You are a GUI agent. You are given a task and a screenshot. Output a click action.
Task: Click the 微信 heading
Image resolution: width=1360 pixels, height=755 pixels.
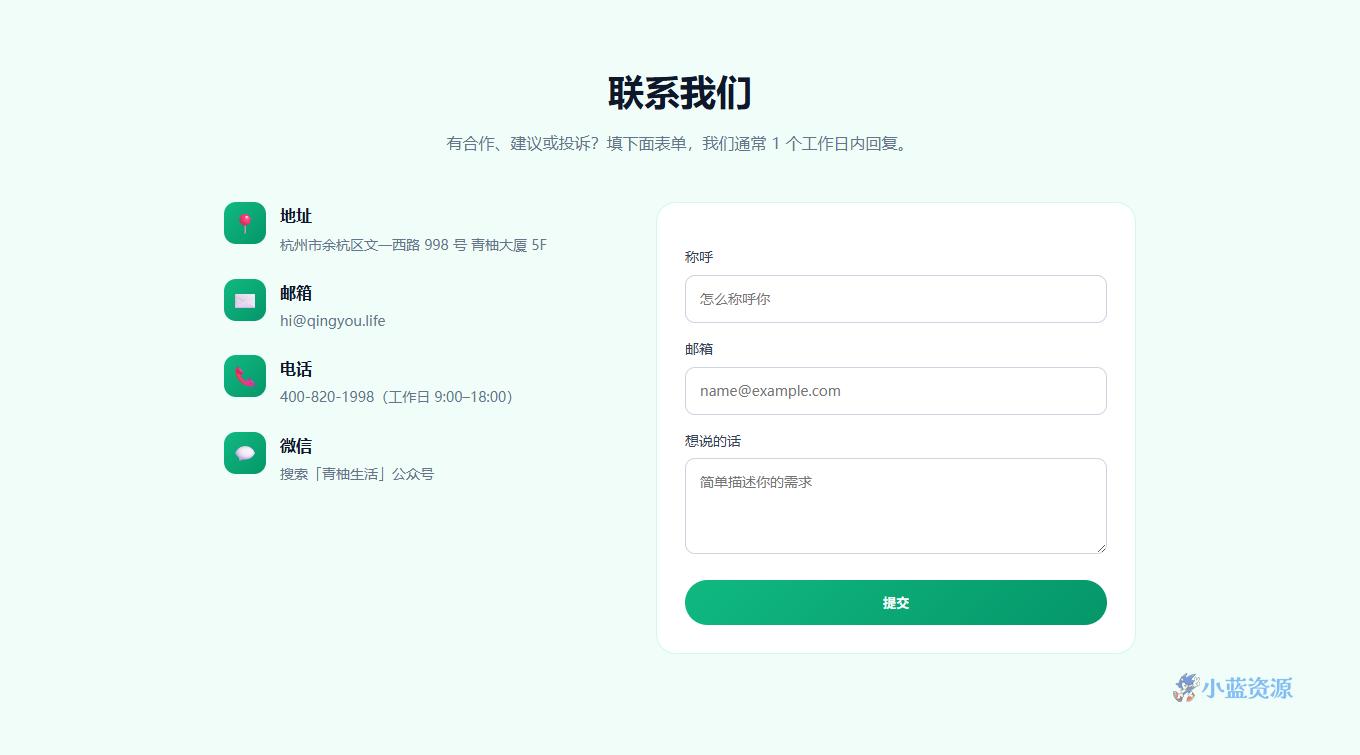296,446
